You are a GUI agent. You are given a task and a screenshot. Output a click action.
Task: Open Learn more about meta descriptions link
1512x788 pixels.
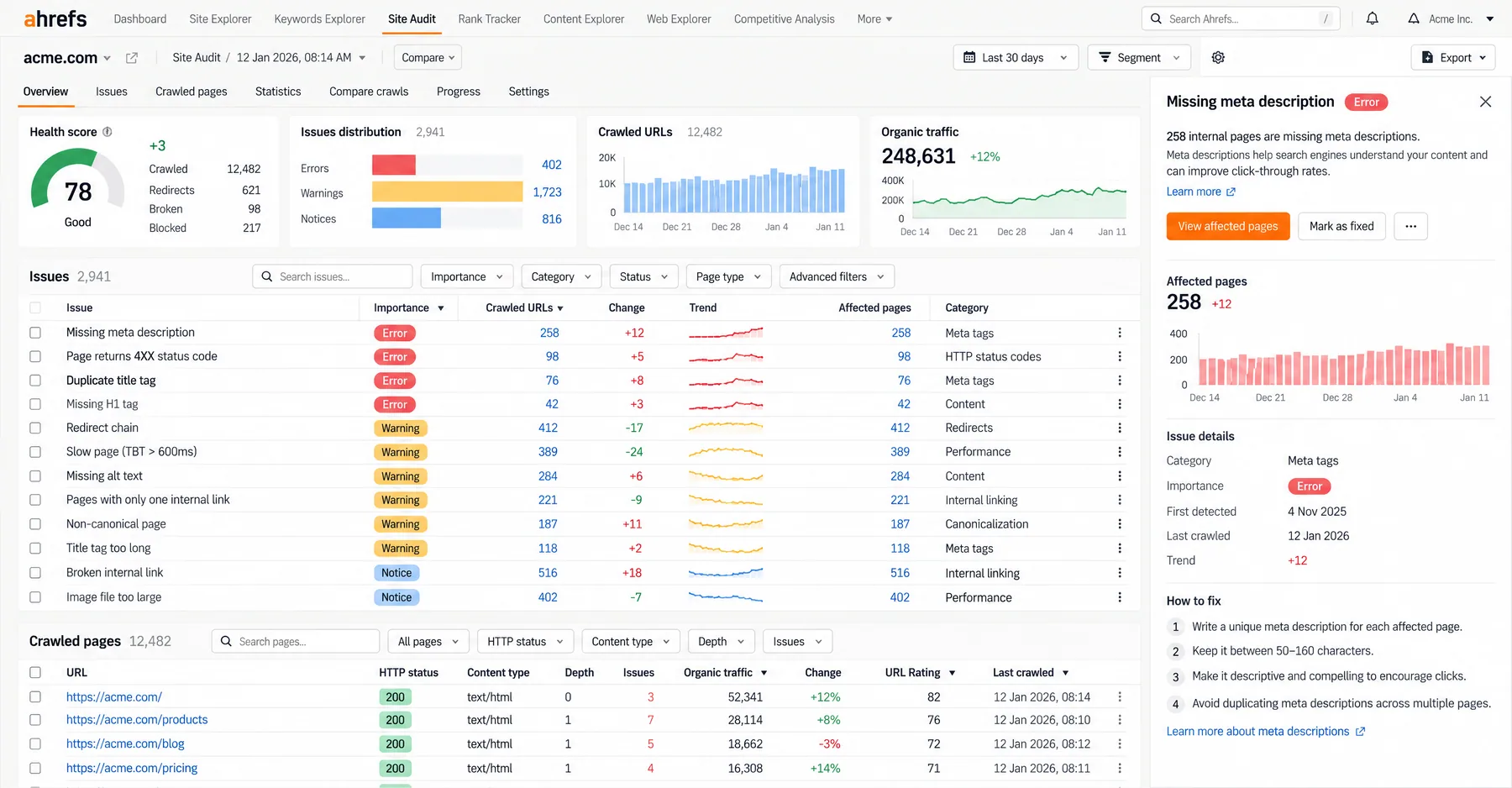pyautogui.click(x=1265, y=732)
